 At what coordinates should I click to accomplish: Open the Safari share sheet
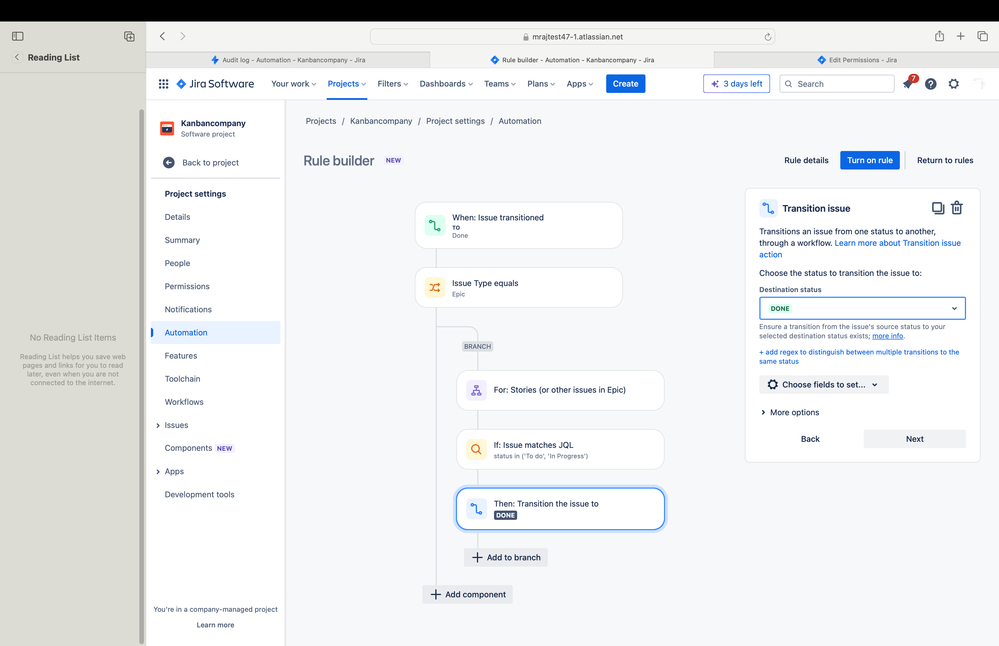tap(939, 36)
